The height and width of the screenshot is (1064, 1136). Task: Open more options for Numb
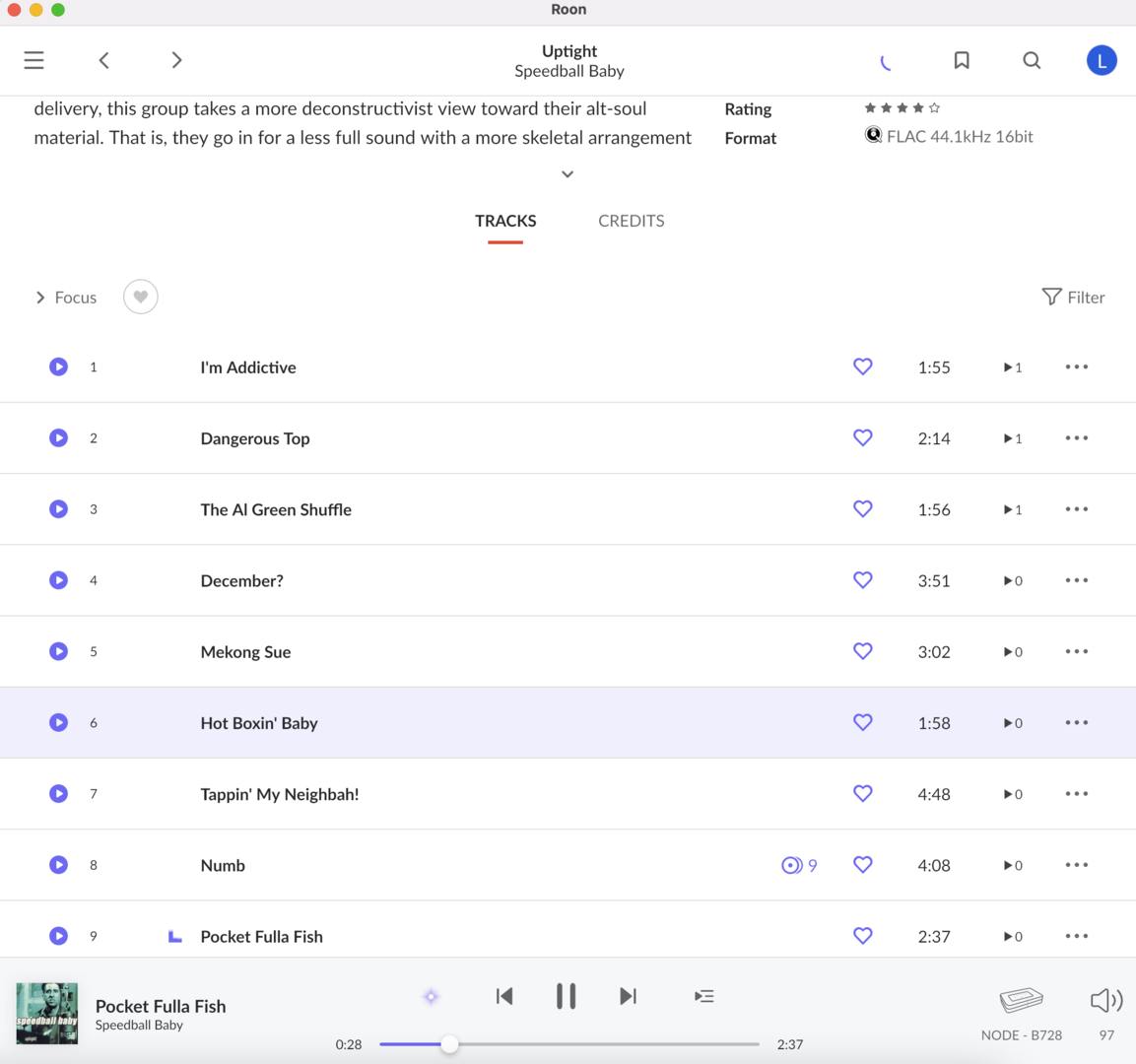click(x=1077, y=864)
